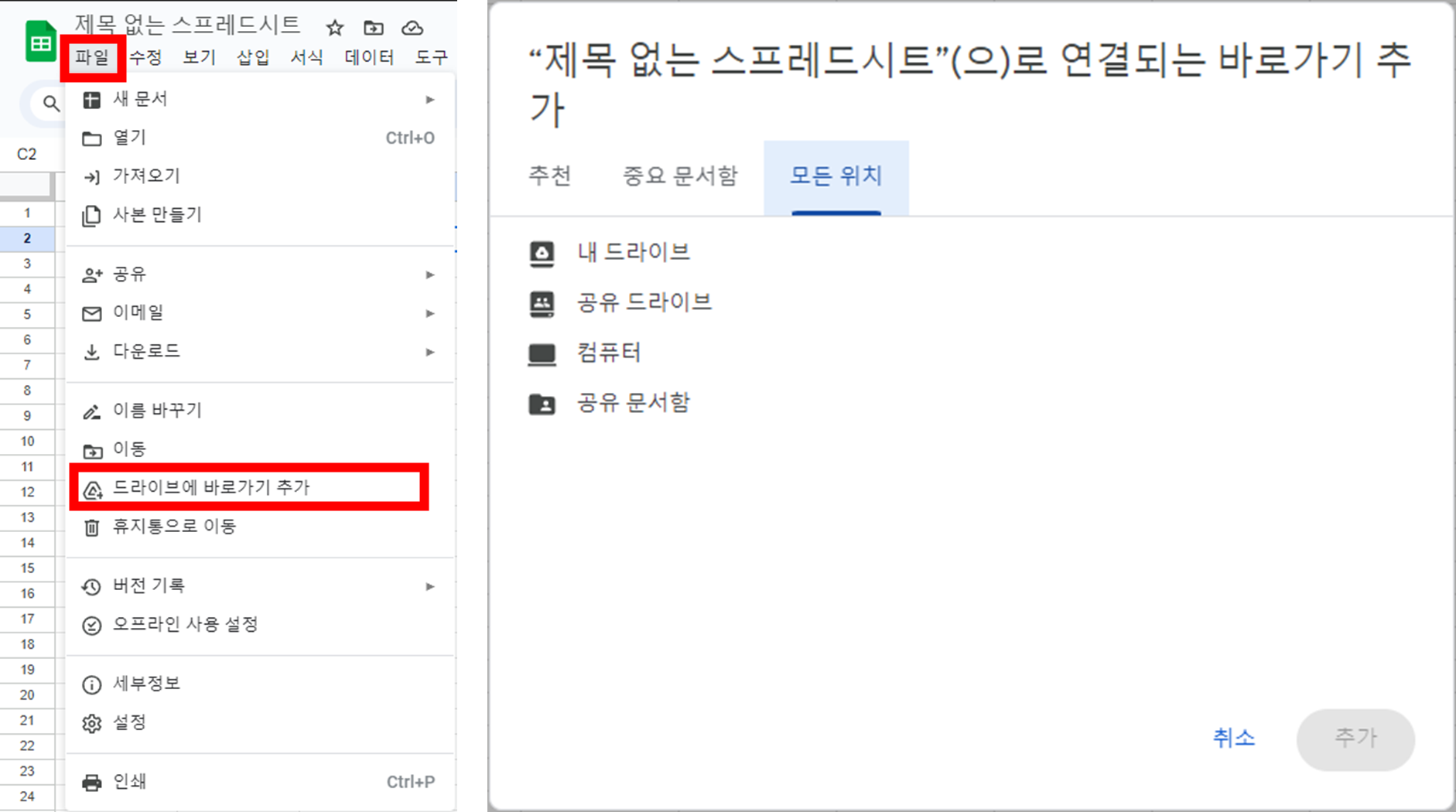1456x812 pixels.
Task: Click the 컴퓨터 computer icon
Action: point(542,353)
